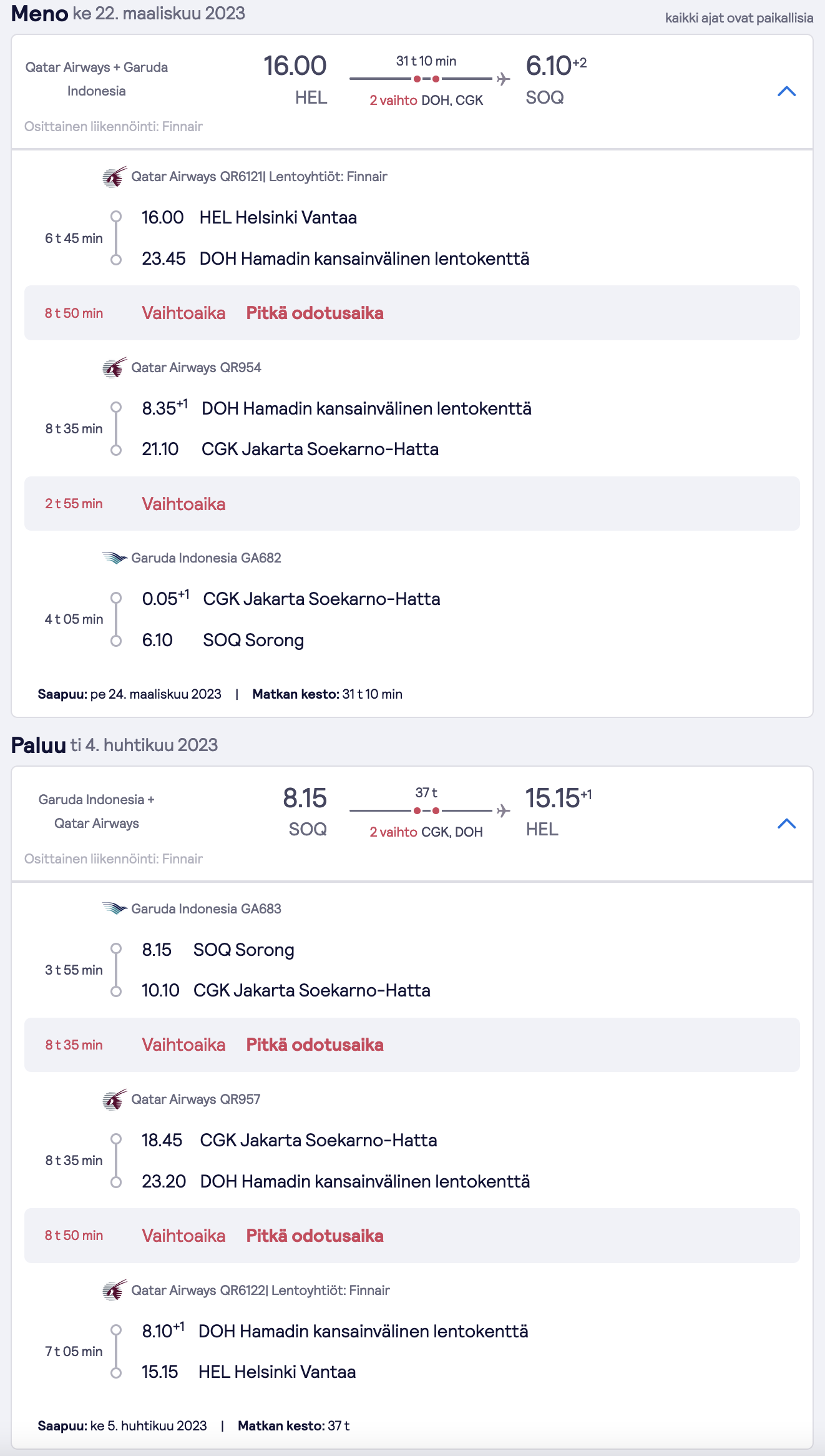Image resolution: width=825 pixels, height=1456 pixels.
Task: Collapse the return flight details chevron
Action: (786, 824)
